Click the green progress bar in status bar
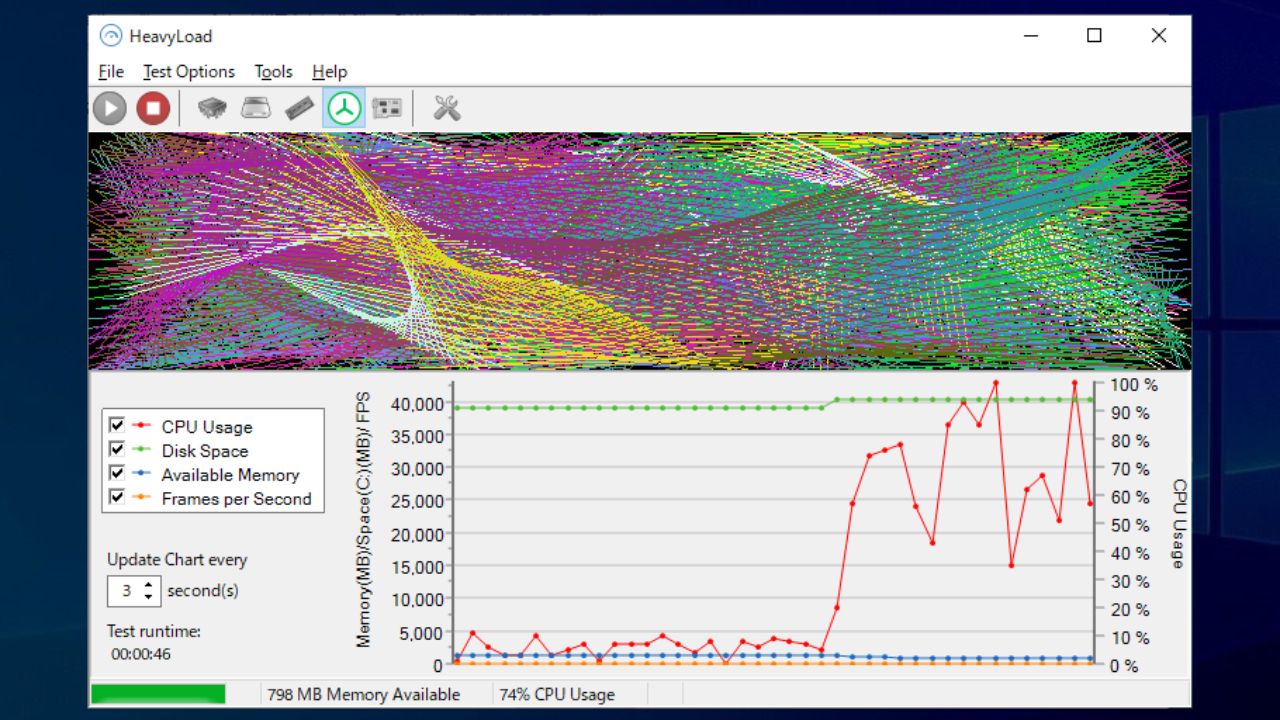Image resolution: width=1280 pixels, height=720 pixels. click(x=158, y=694)
